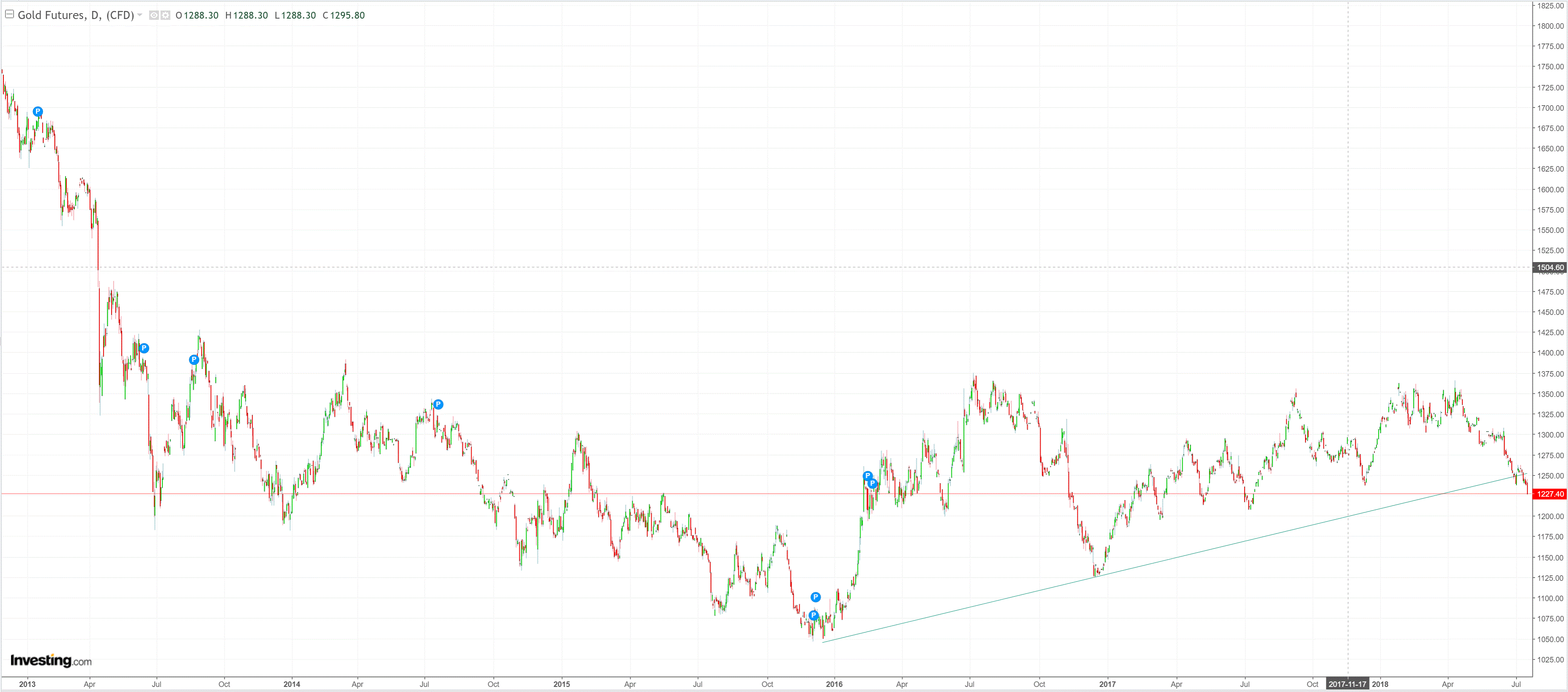Click the red 1227.40 current price label
This screenshot has width=1568, height=692.
click(1550, 494)
